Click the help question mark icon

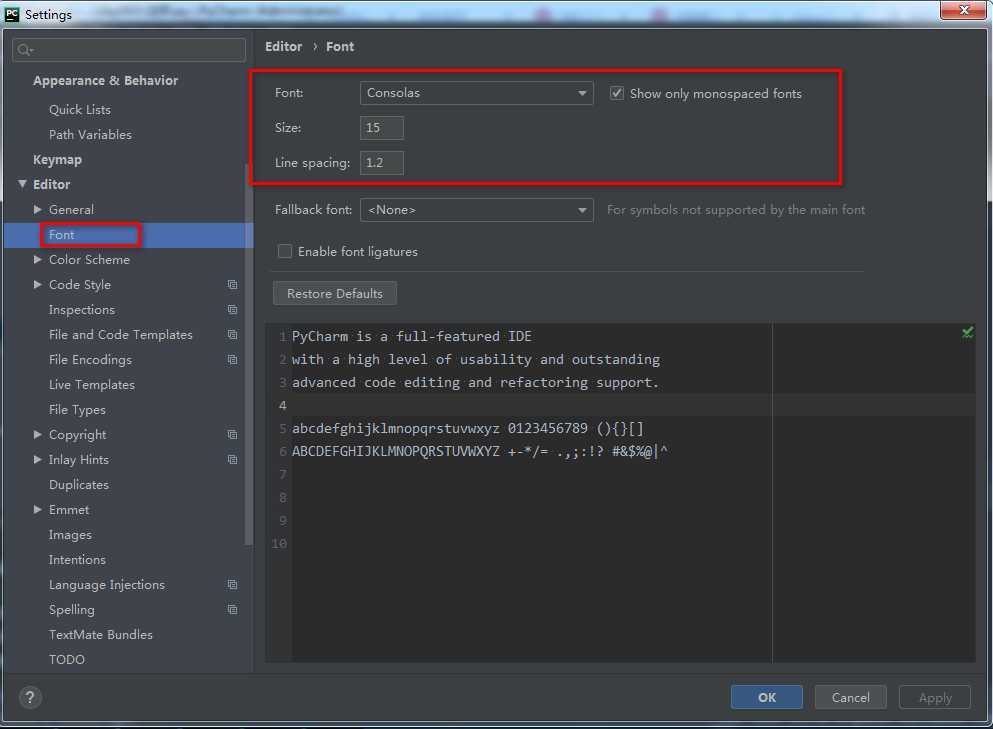click(30, 697)
